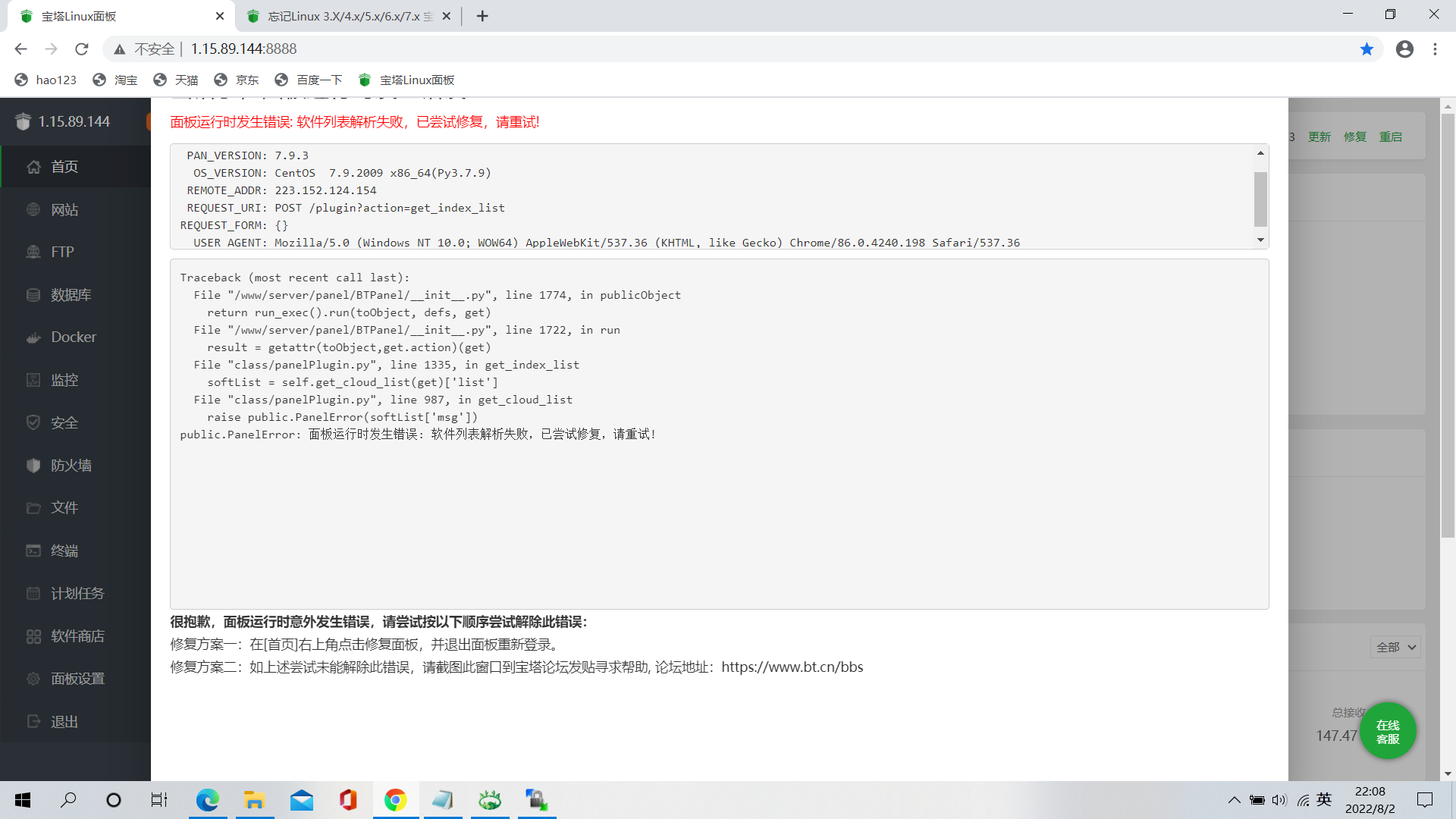1456x819 pixels.
Task: Click the request info scrollbar thumb
Action: click(1260, 199)
